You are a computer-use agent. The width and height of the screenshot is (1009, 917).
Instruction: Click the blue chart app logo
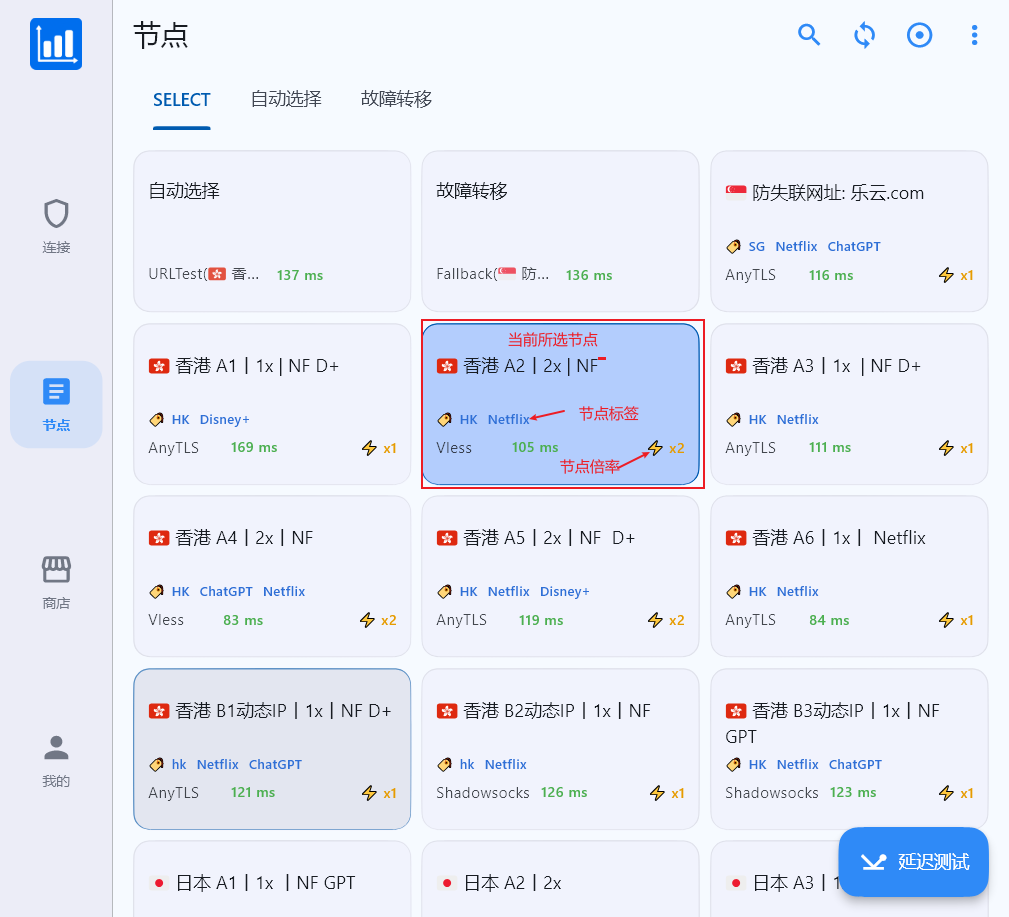(56, 44)
